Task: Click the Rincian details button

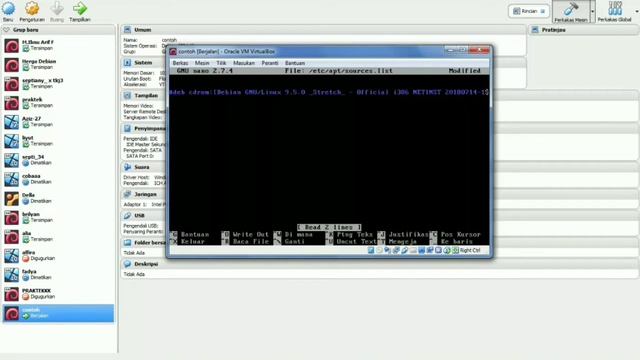Action: pos(529,11)
